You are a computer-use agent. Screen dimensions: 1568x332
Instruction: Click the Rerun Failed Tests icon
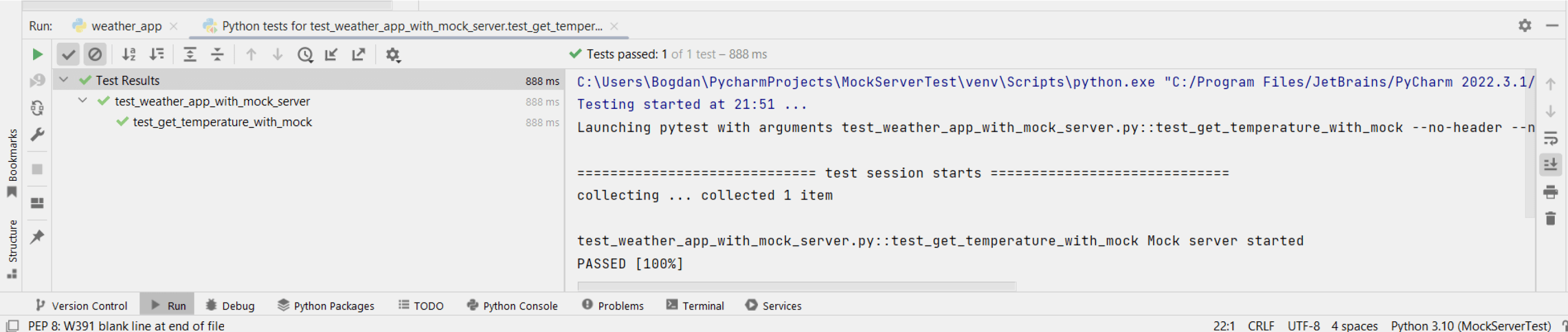[37, 80]
